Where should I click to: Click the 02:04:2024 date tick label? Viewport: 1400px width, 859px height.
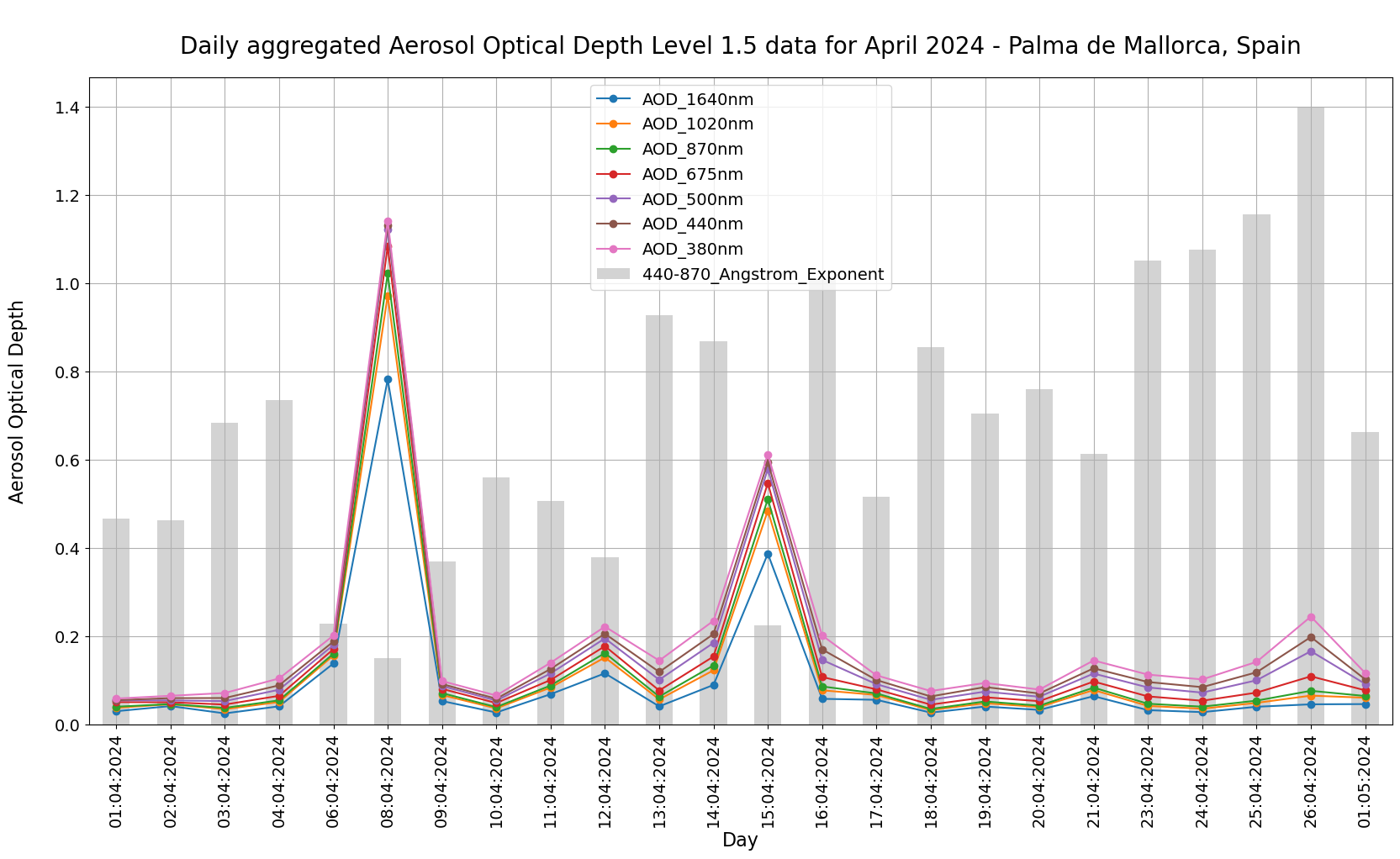(x=171, y=782)
